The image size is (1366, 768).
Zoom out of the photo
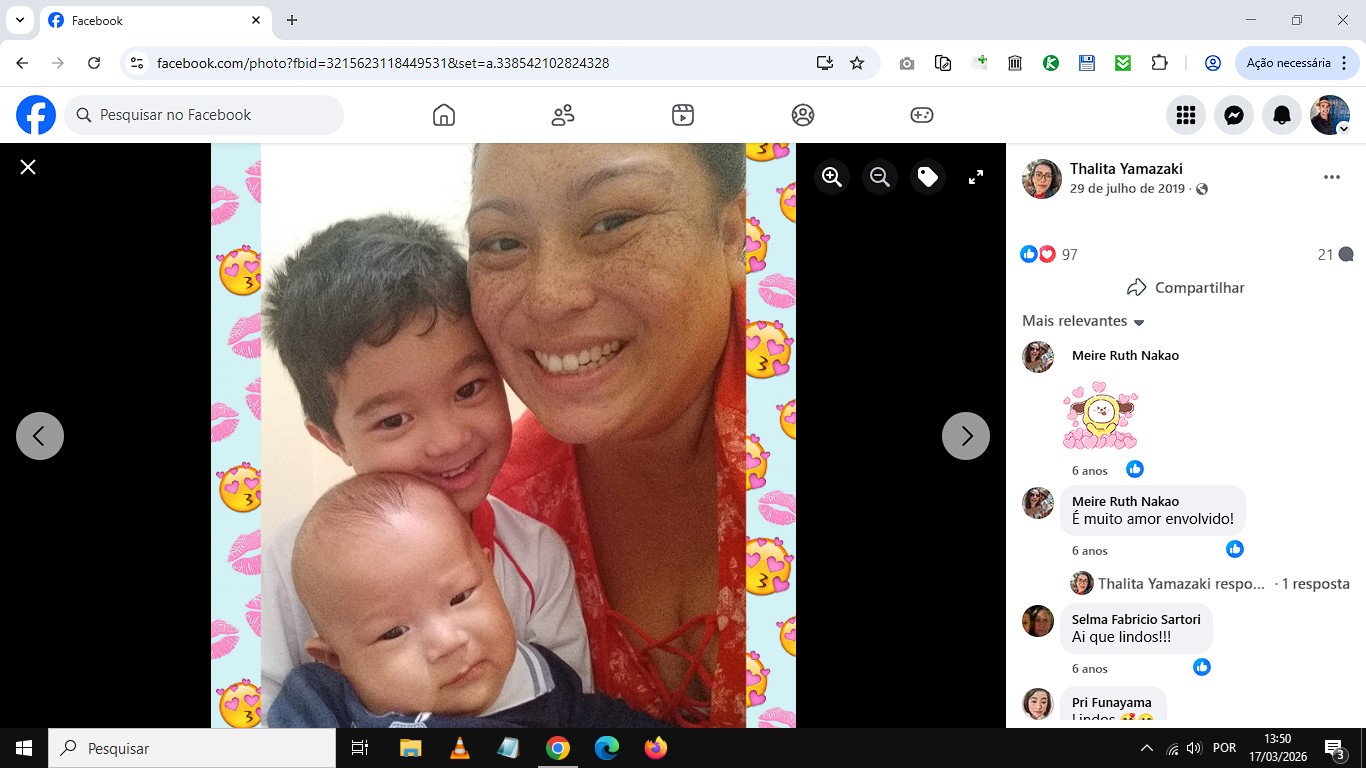880,177
